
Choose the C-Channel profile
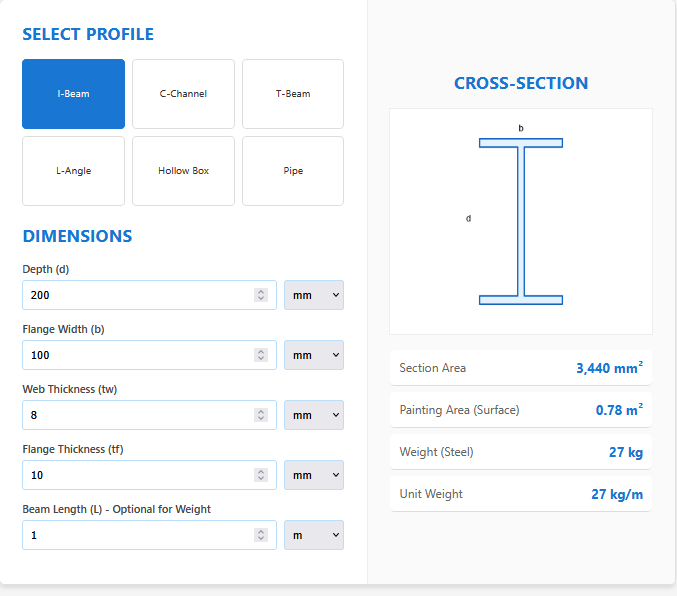[x=183, y=94]
